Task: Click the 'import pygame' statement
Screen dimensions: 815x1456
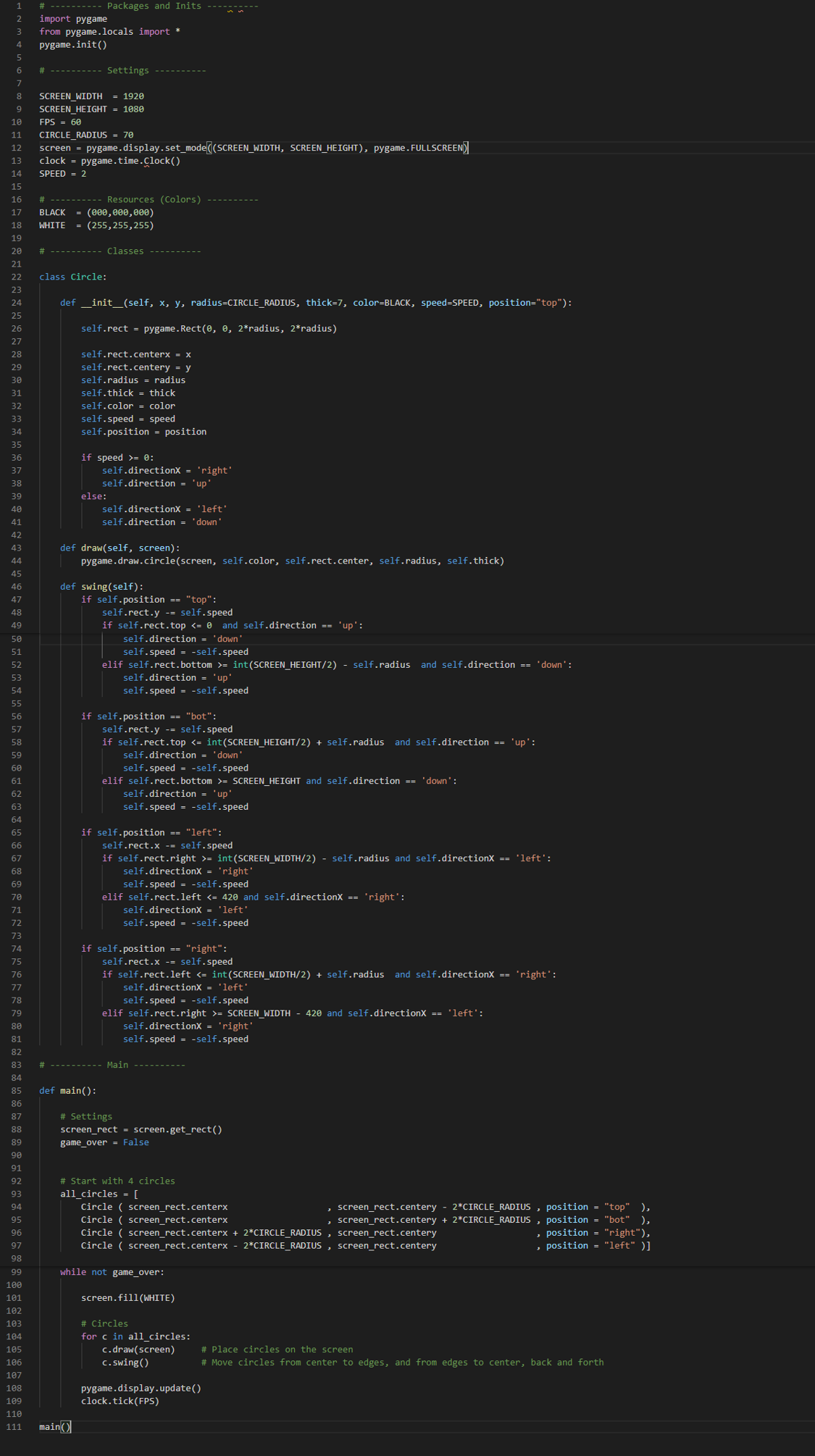Action: [x=72, y=19]
